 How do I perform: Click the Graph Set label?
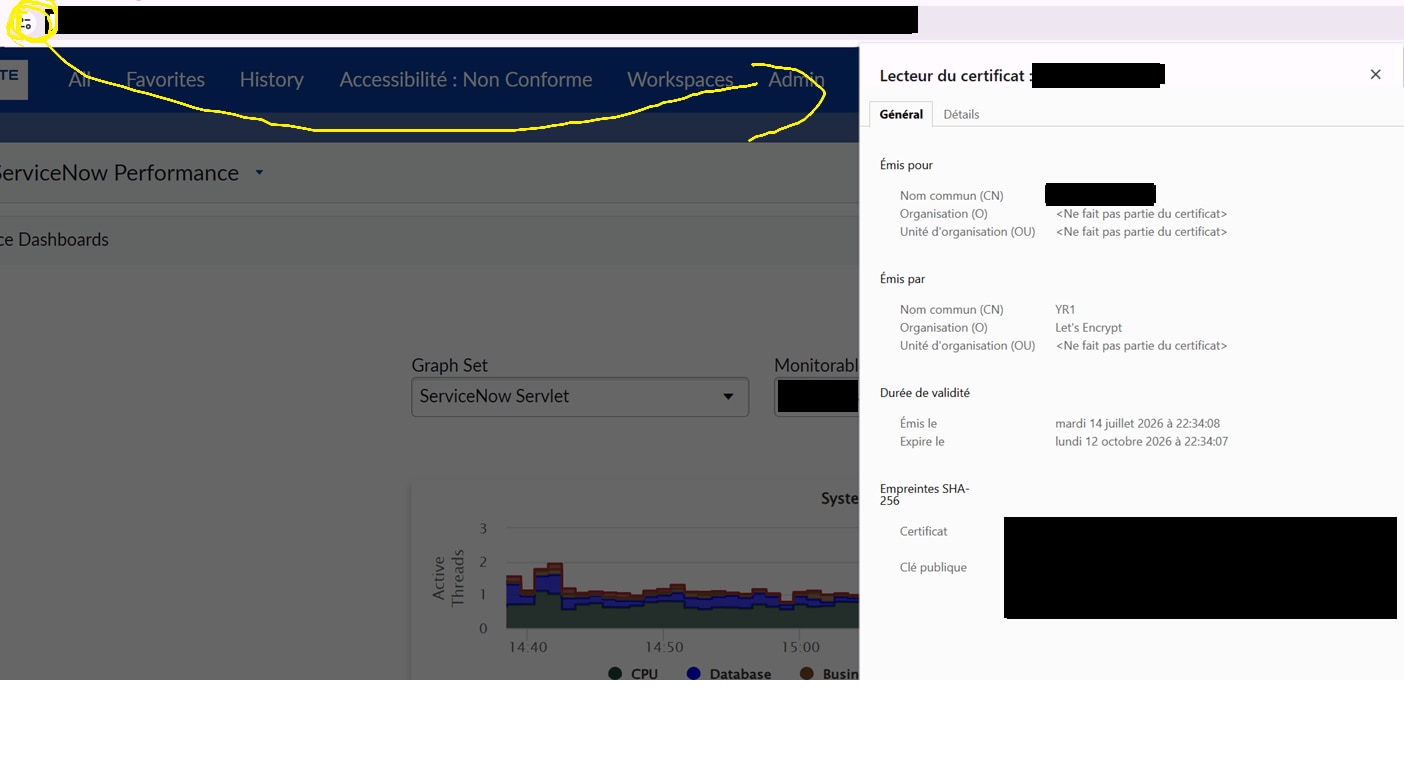click(450, 365)
